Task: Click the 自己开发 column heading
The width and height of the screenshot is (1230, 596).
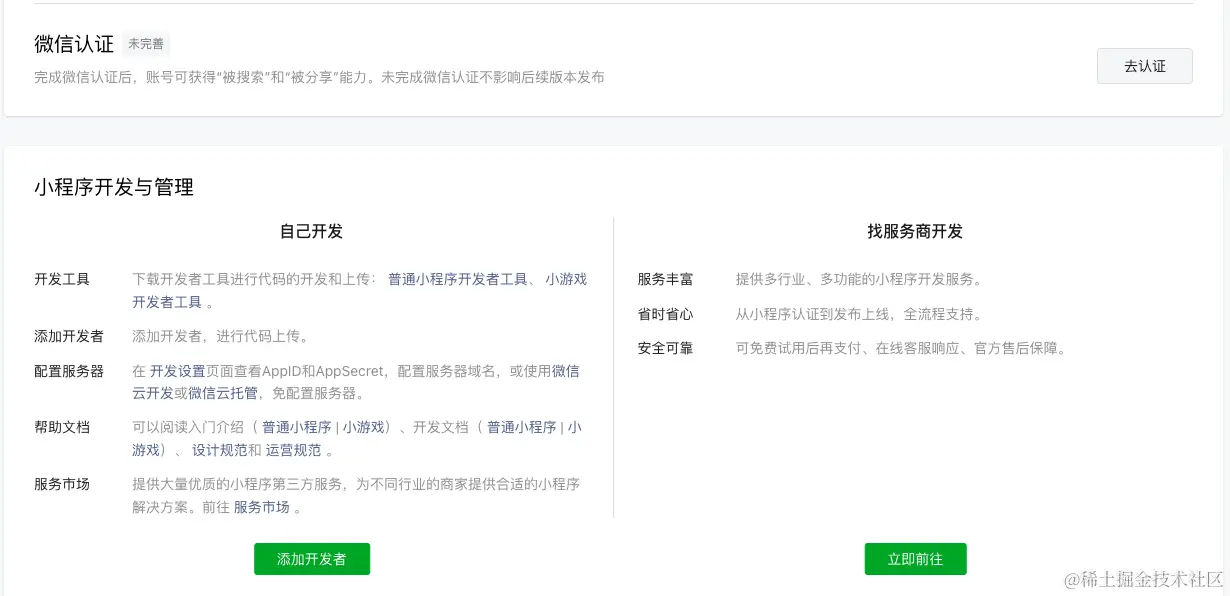Action: (311, 231)
